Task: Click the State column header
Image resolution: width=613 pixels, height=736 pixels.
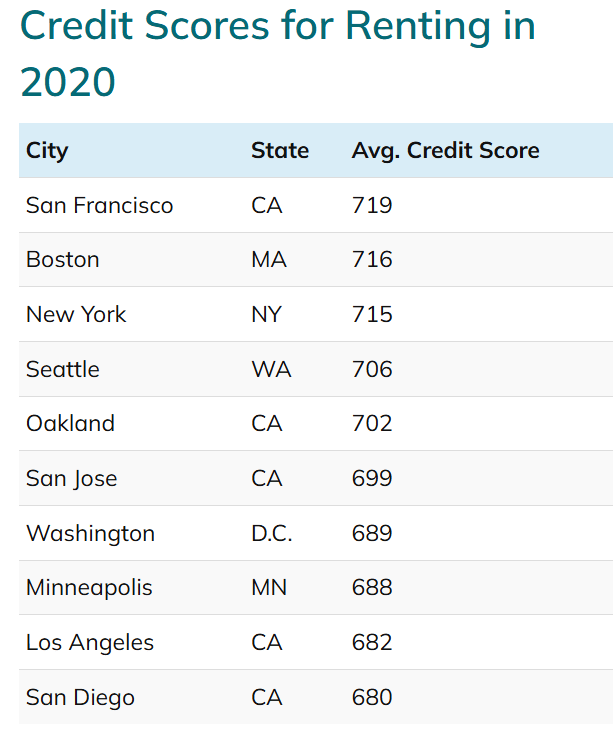Action: [280, 151]
